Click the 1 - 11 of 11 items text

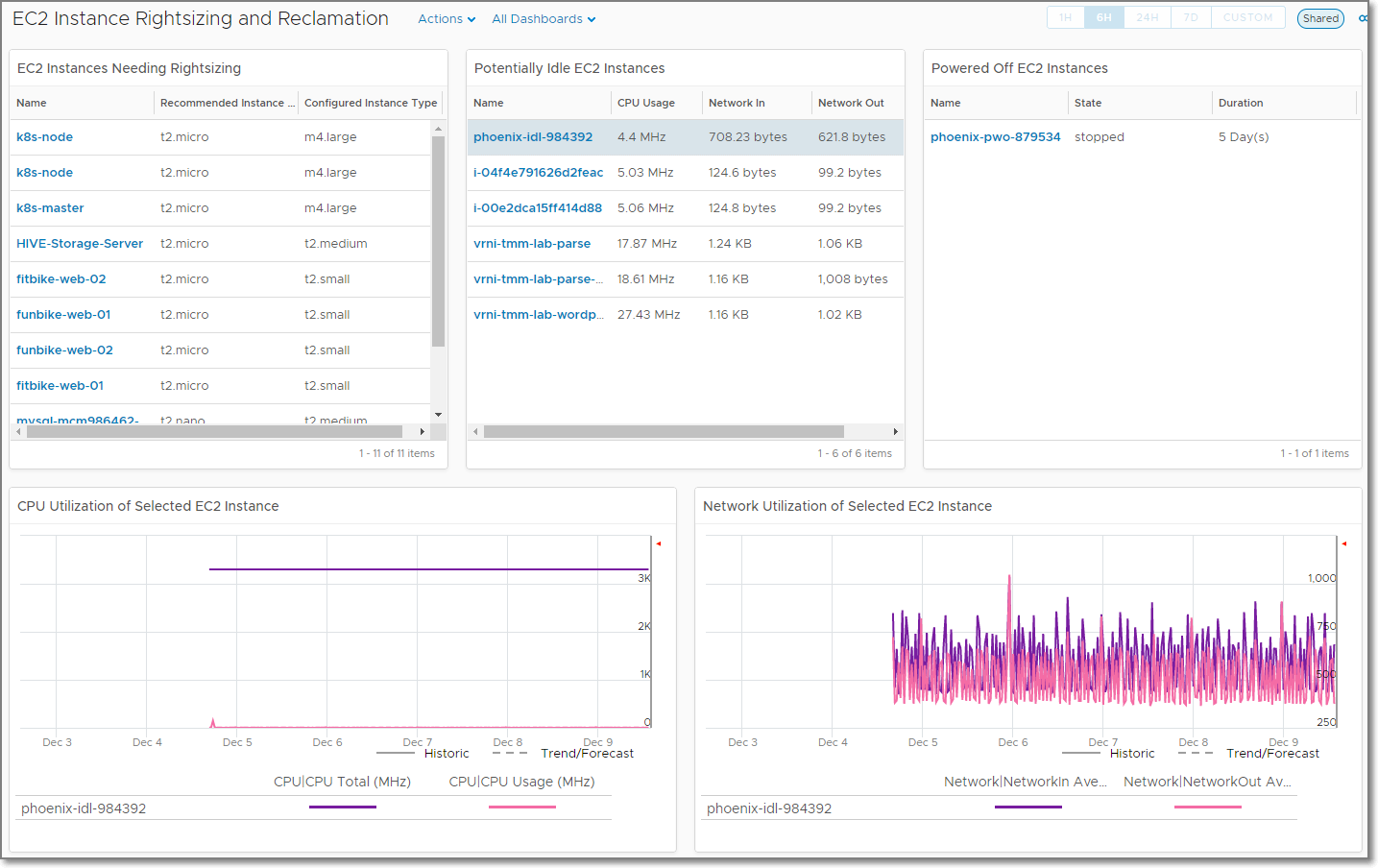pos(397,453)
